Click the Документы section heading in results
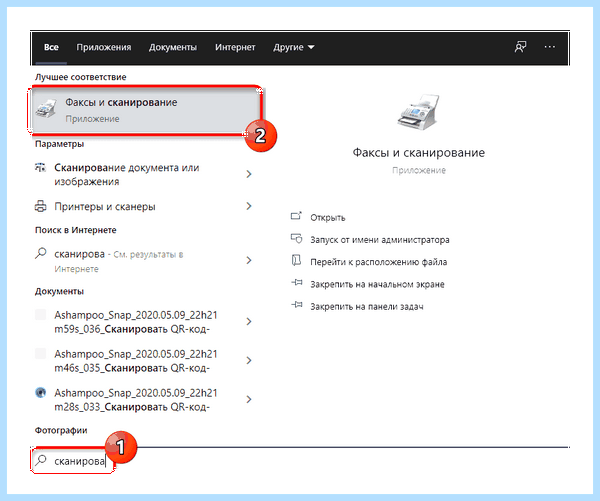Viewport: 600px width, 501px height. [59, 291]
